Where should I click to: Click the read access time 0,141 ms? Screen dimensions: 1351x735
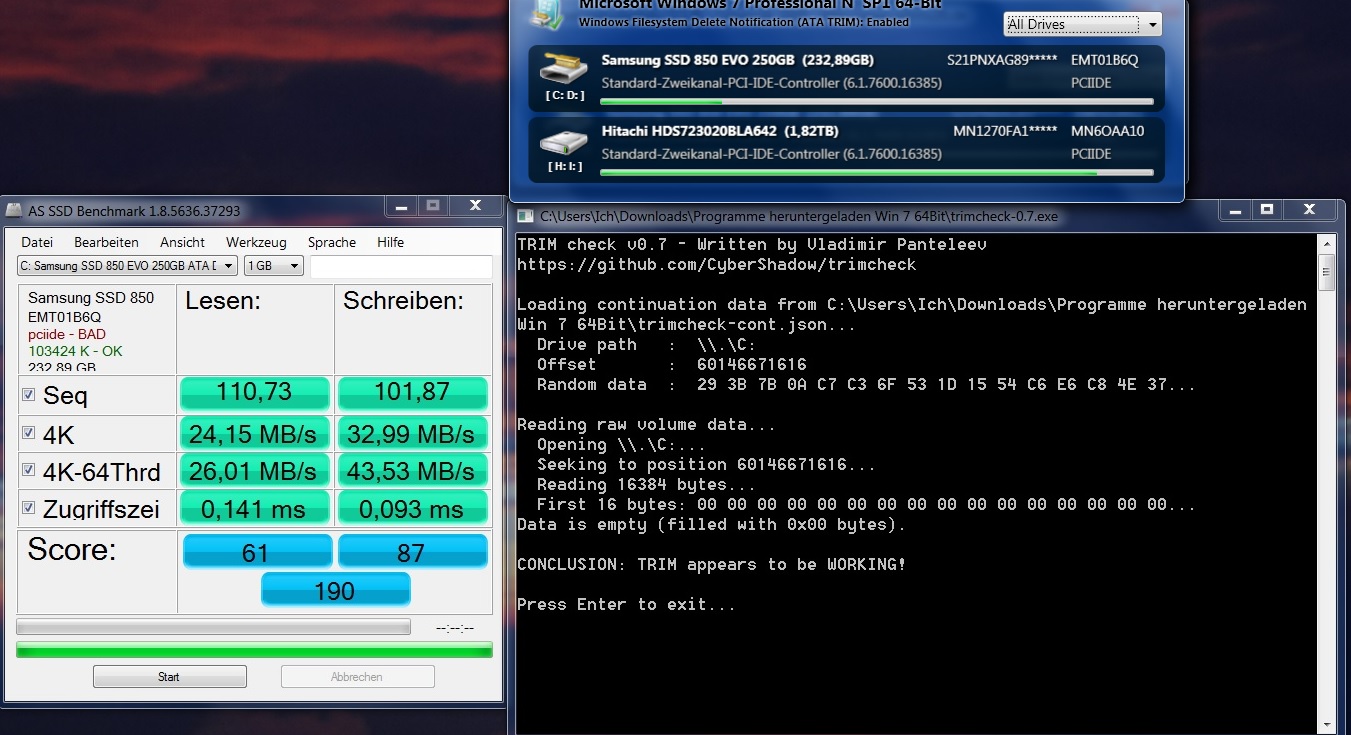(x=255, y=508)
